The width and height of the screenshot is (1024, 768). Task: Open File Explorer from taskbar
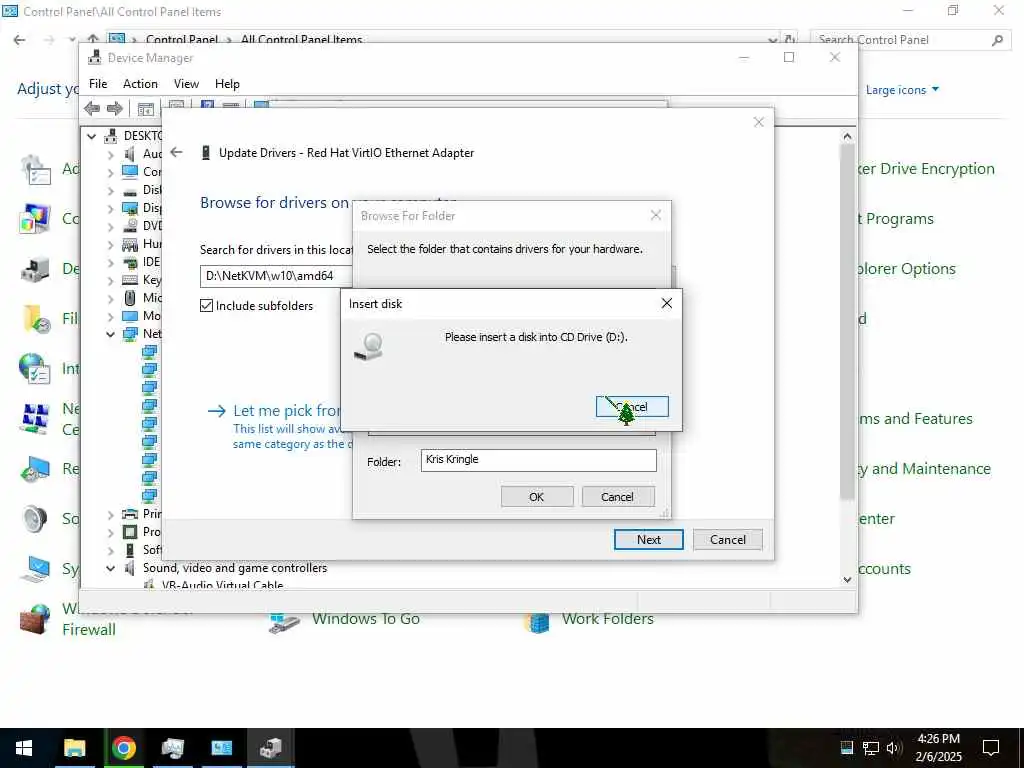point(74,748)
